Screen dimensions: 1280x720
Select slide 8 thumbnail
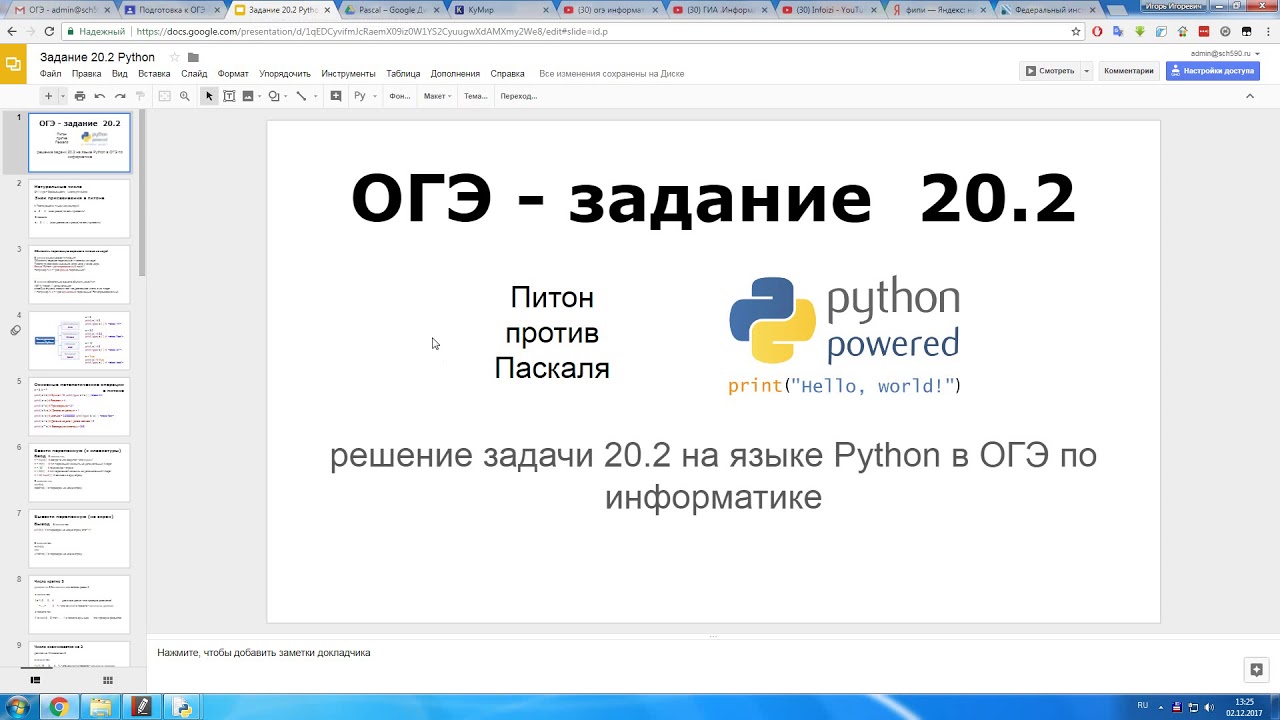[79, 605]
